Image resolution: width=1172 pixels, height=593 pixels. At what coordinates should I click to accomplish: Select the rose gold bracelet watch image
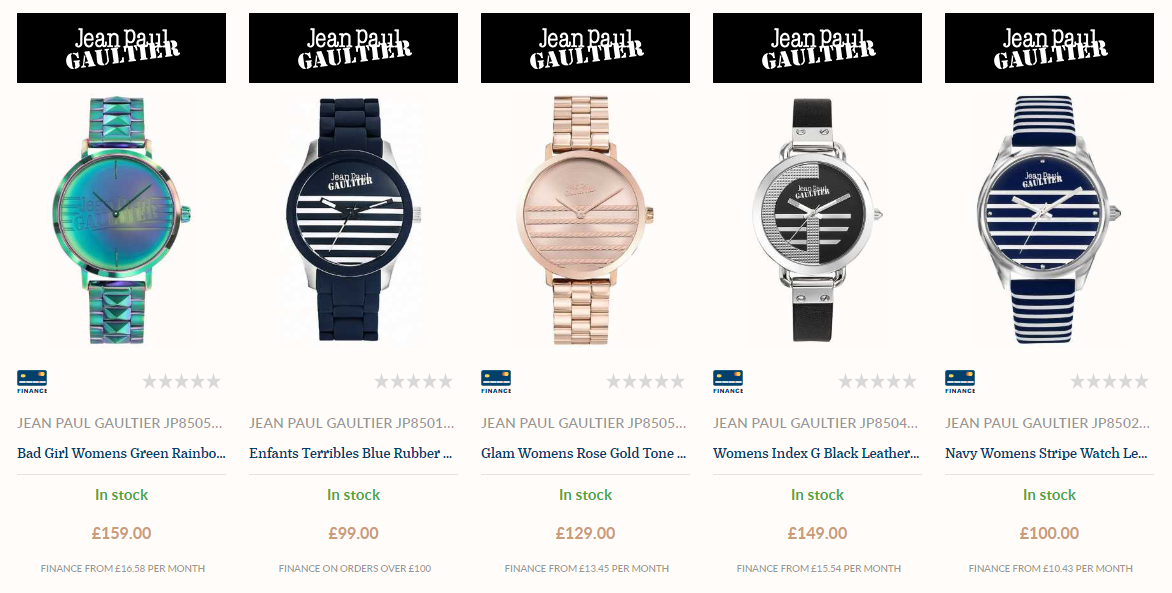(585, 219)
